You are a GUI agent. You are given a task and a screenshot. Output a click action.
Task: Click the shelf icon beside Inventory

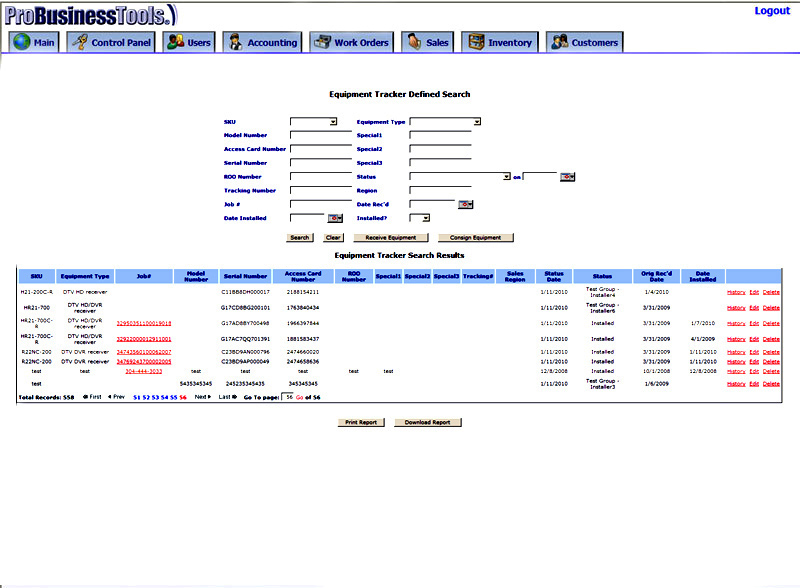click(476, 42)
